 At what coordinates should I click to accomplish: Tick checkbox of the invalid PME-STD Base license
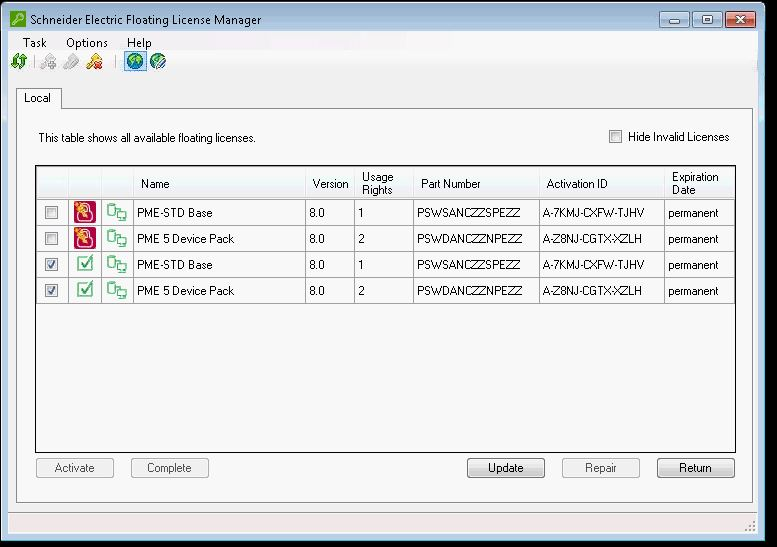52,213
